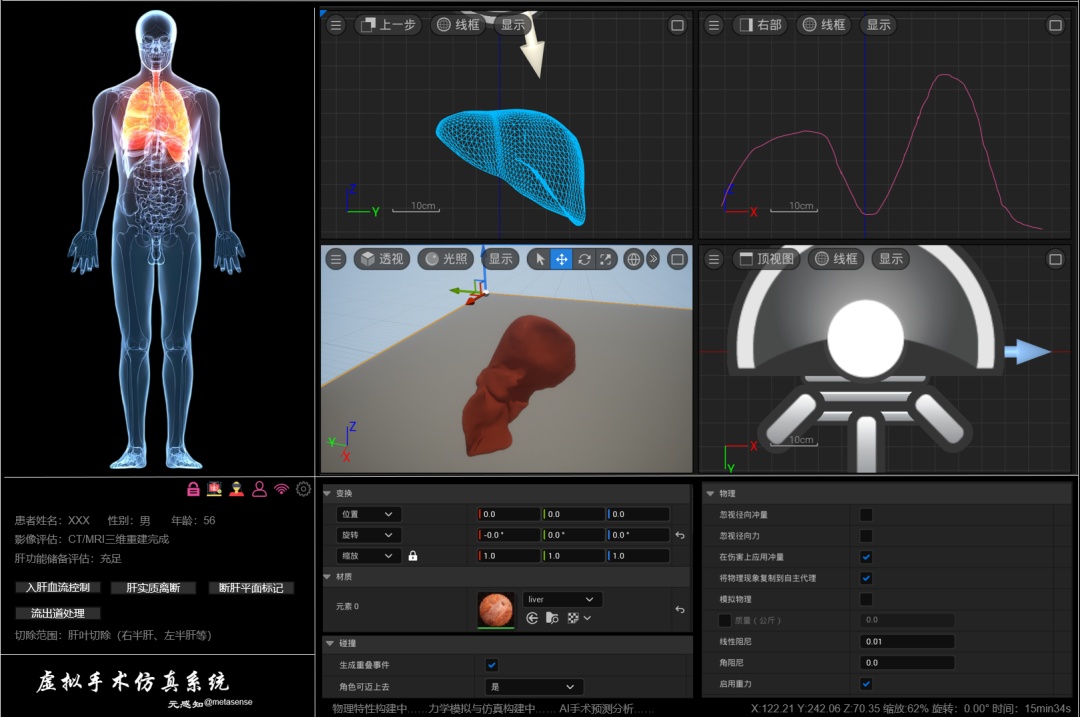Click the liver material preview swatch
The height and width of the screenshot is (717, 1080).
pos(496,610)
